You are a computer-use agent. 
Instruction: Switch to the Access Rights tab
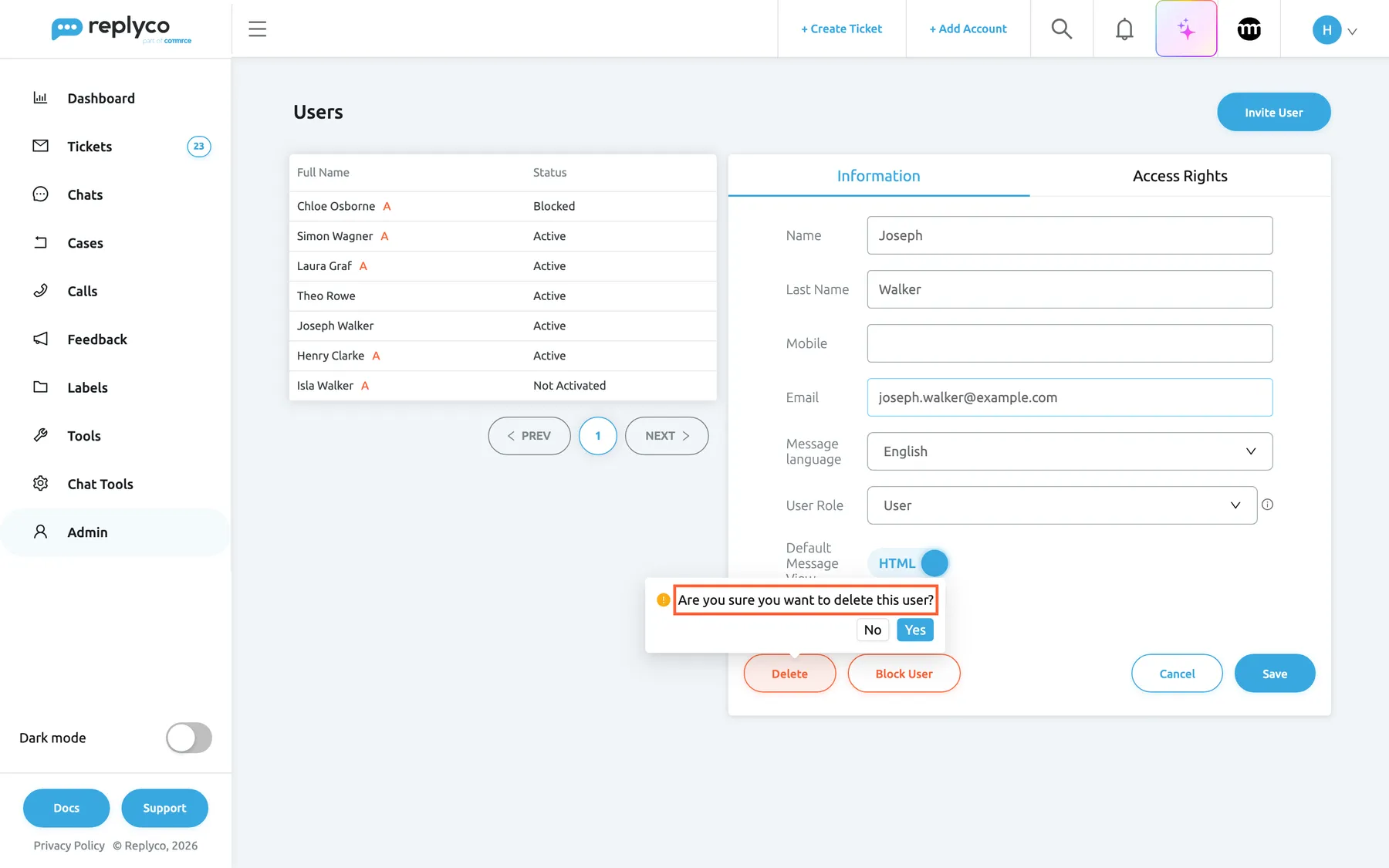pos(1180,176)
